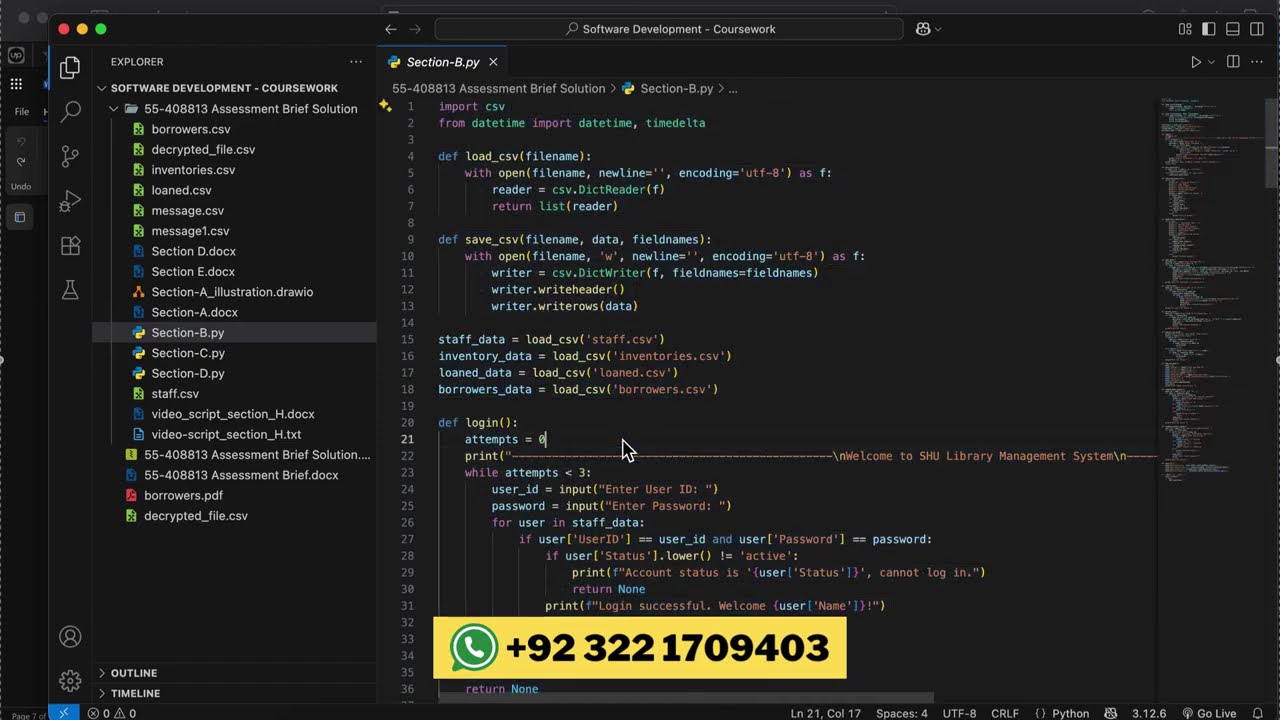Open editor More Actions ellipsis menu
The width and height of the screenshot is (1280, 720).
1258,62
